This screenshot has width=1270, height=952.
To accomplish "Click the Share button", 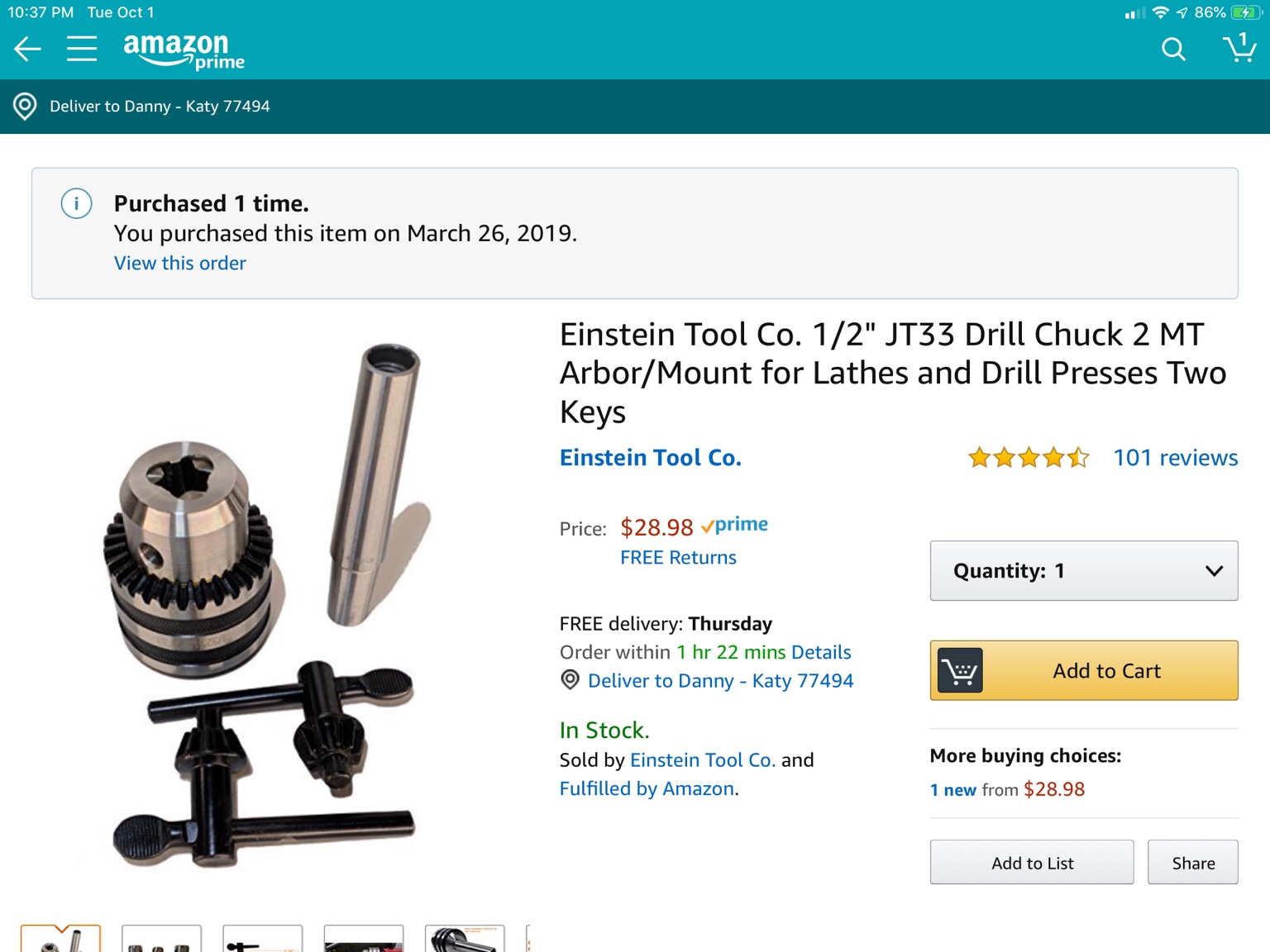I will (1193, 863).
